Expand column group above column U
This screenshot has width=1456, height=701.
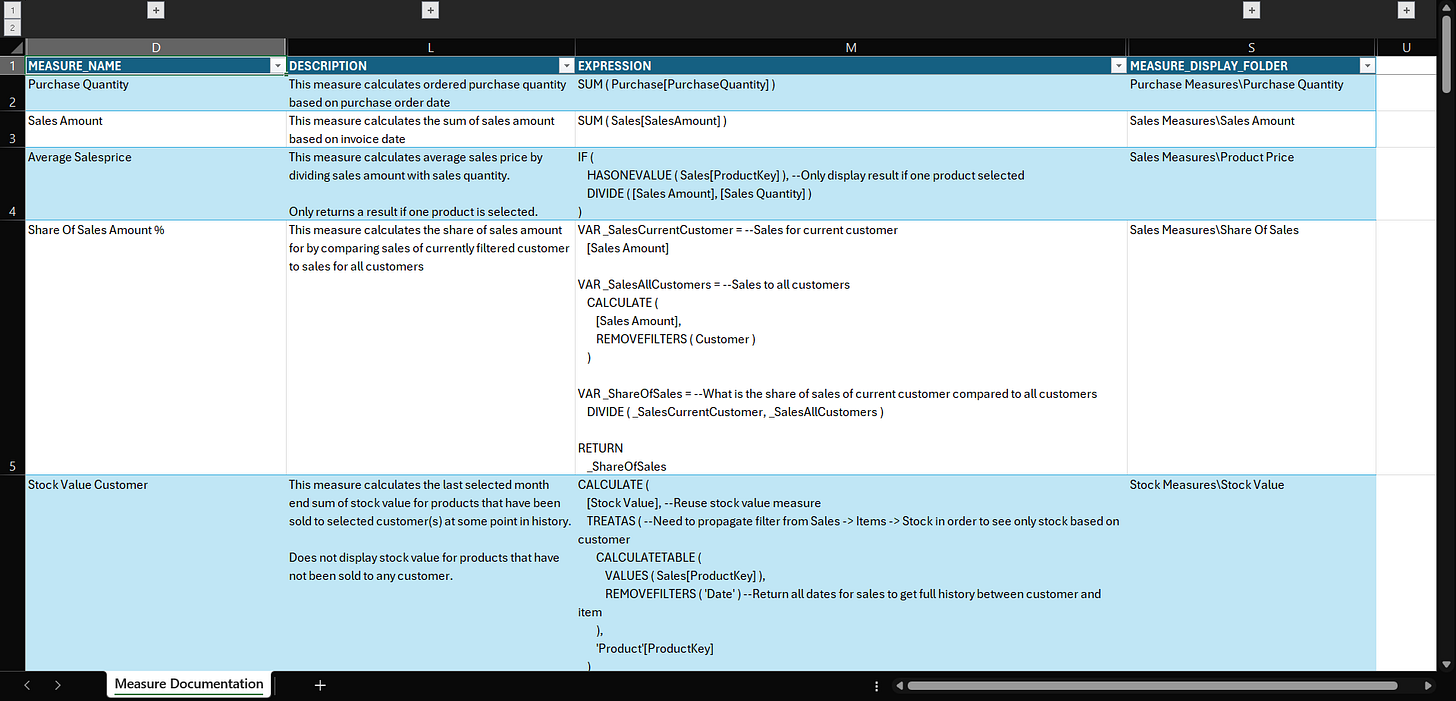click(x=1406, y=10)
